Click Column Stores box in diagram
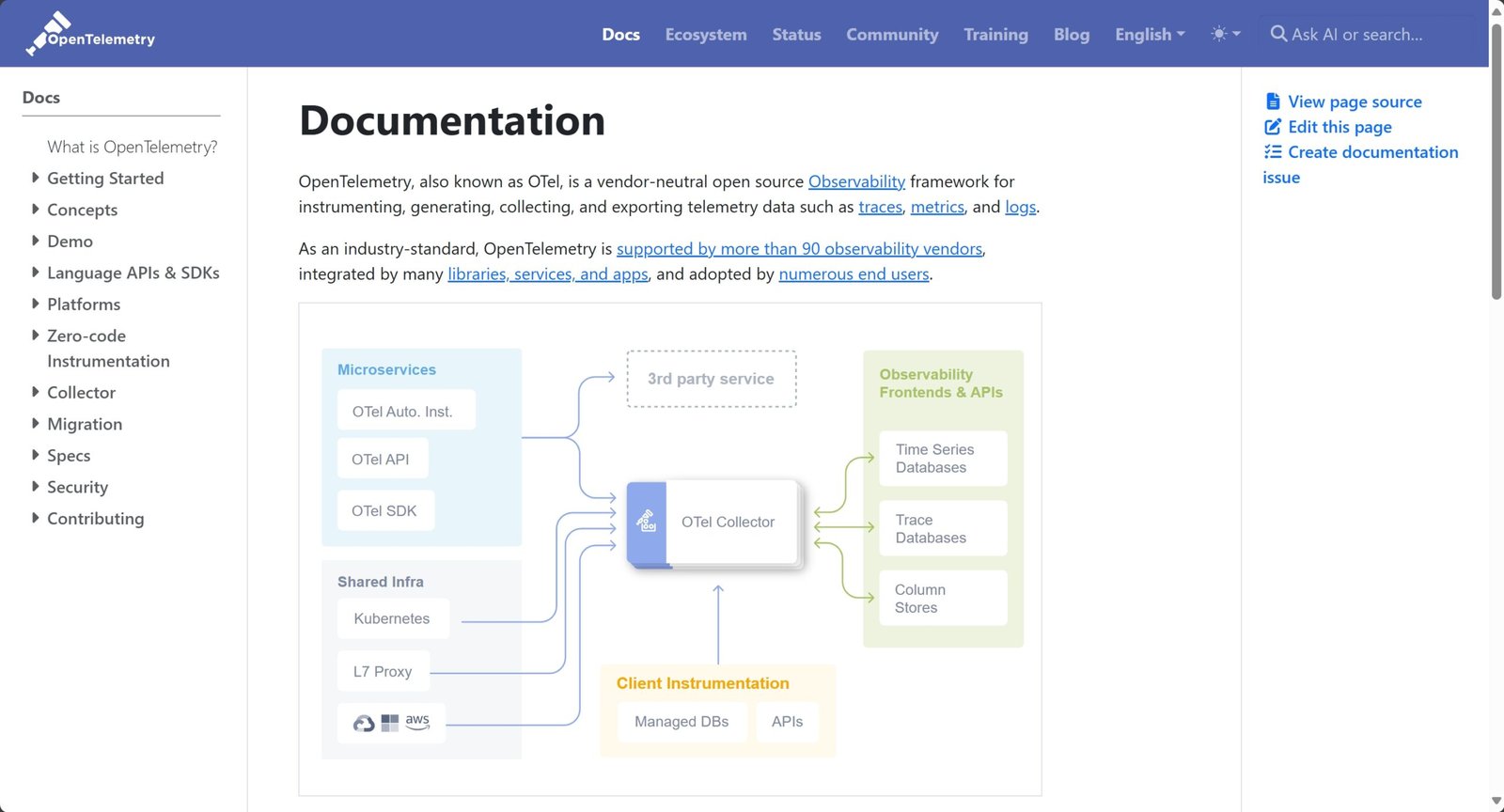 [x=943, y=599]
